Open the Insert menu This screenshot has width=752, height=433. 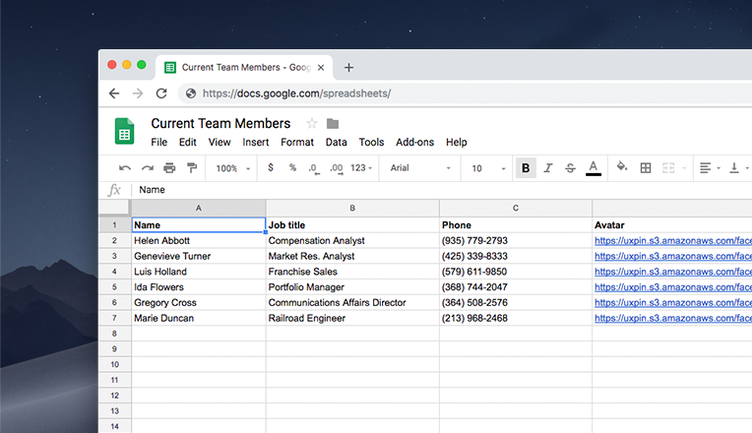(256, 142)
